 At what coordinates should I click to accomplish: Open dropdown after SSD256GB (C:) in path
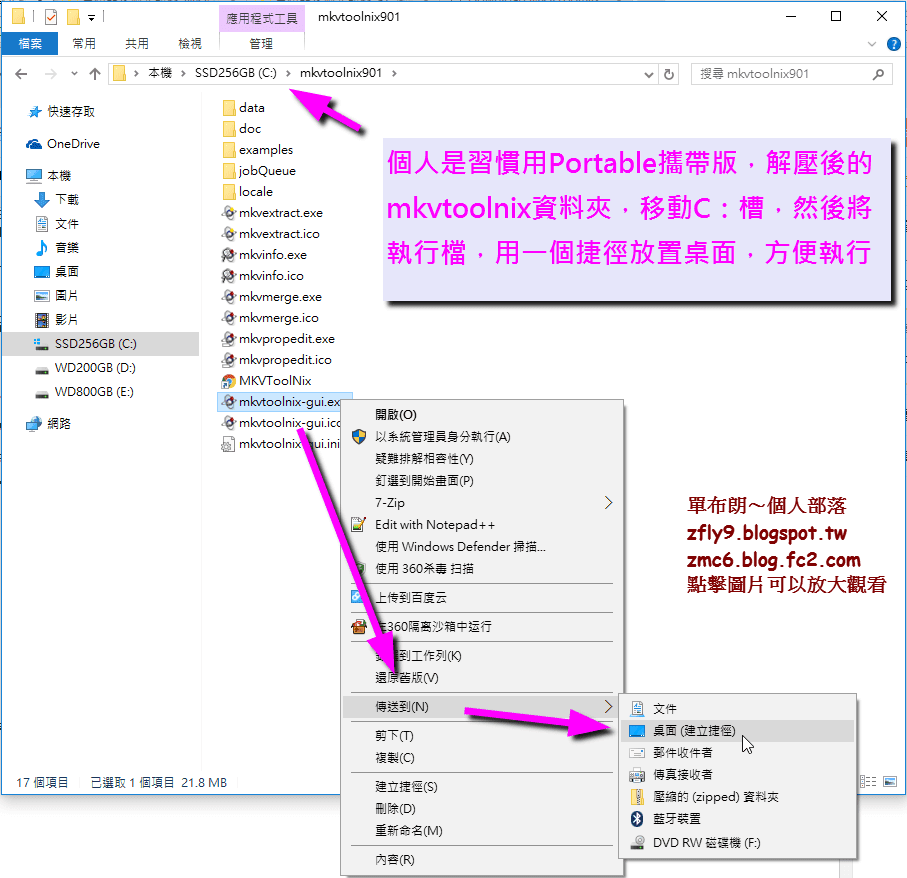tap(288, 73)
